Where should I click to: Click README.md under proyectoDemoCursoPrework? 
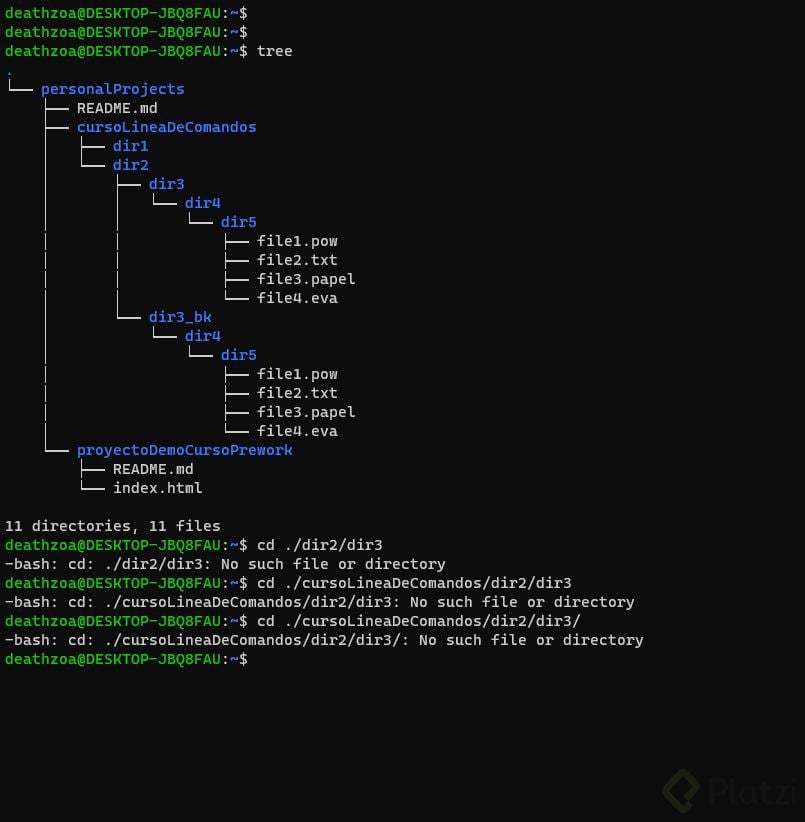[153, 469]
